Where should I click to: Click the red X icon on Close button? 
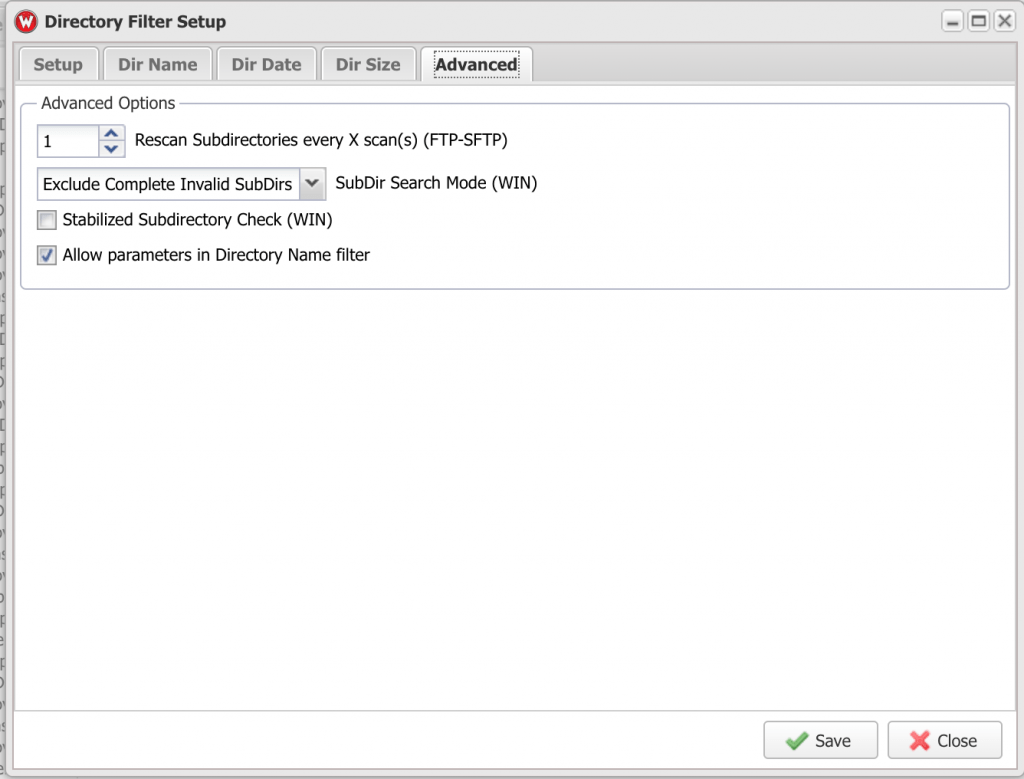[922, 740]
